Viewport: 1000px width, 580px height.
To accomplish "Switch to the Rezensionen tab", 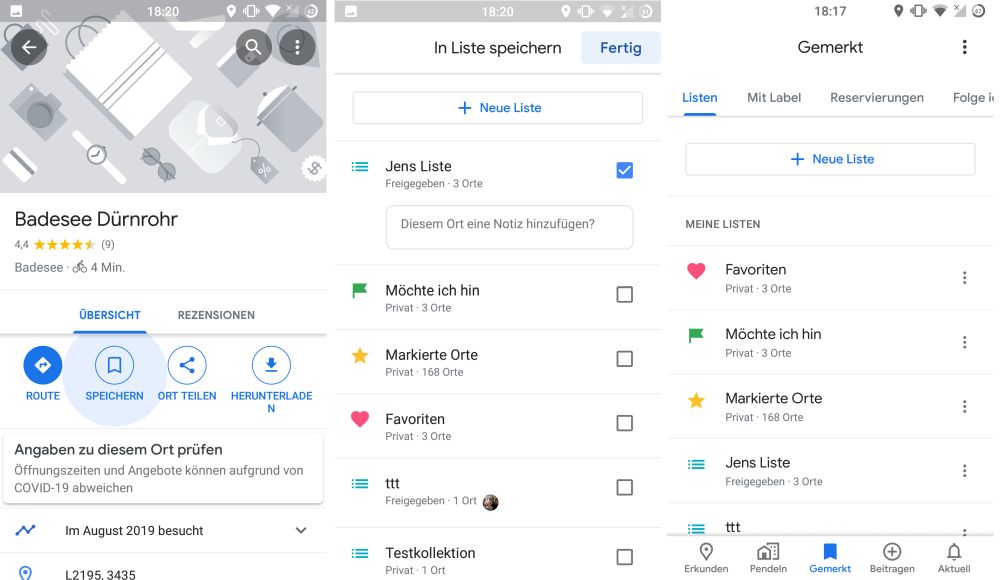I will (216, 315).
